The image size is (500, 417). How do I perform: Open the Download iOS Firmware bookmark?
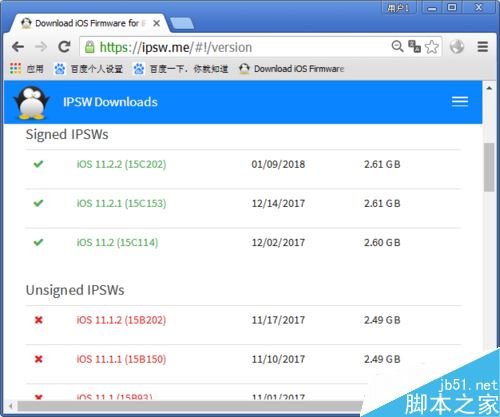click(x=292, y=69)
